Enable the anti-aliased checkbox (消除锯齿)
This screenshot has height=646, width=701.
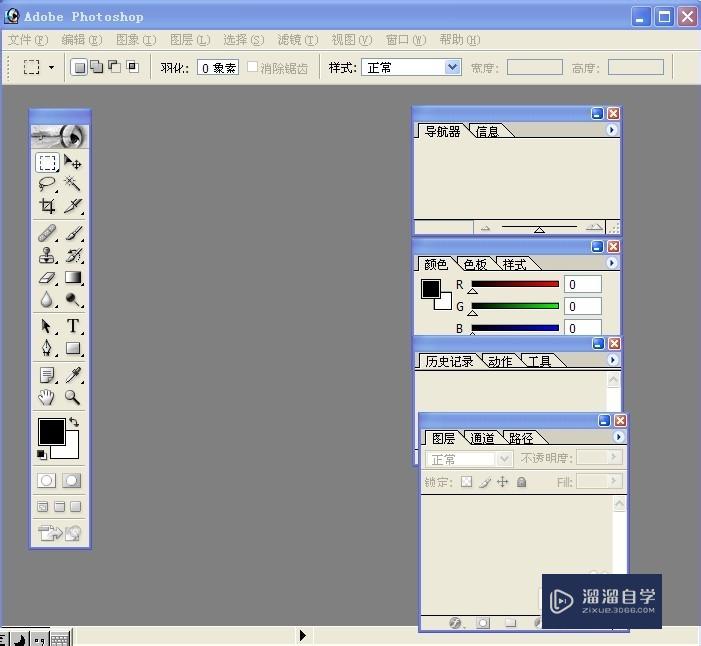pyautogui.click(x=253, y=67)
